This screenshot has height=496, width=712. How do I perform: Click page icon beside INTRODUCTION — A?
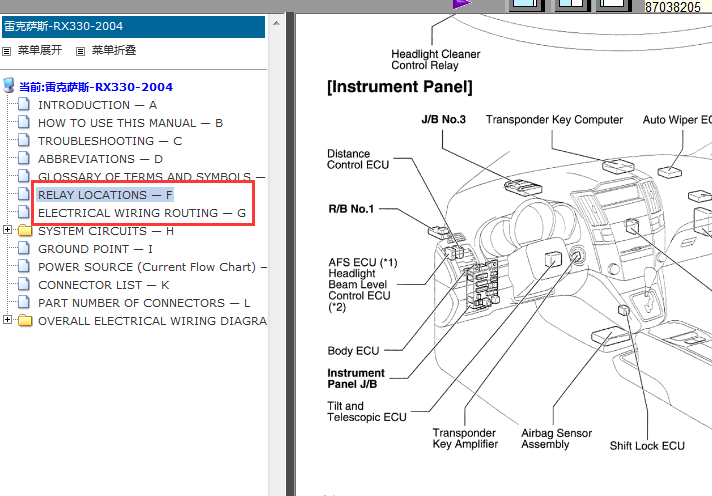click(24, 104)
